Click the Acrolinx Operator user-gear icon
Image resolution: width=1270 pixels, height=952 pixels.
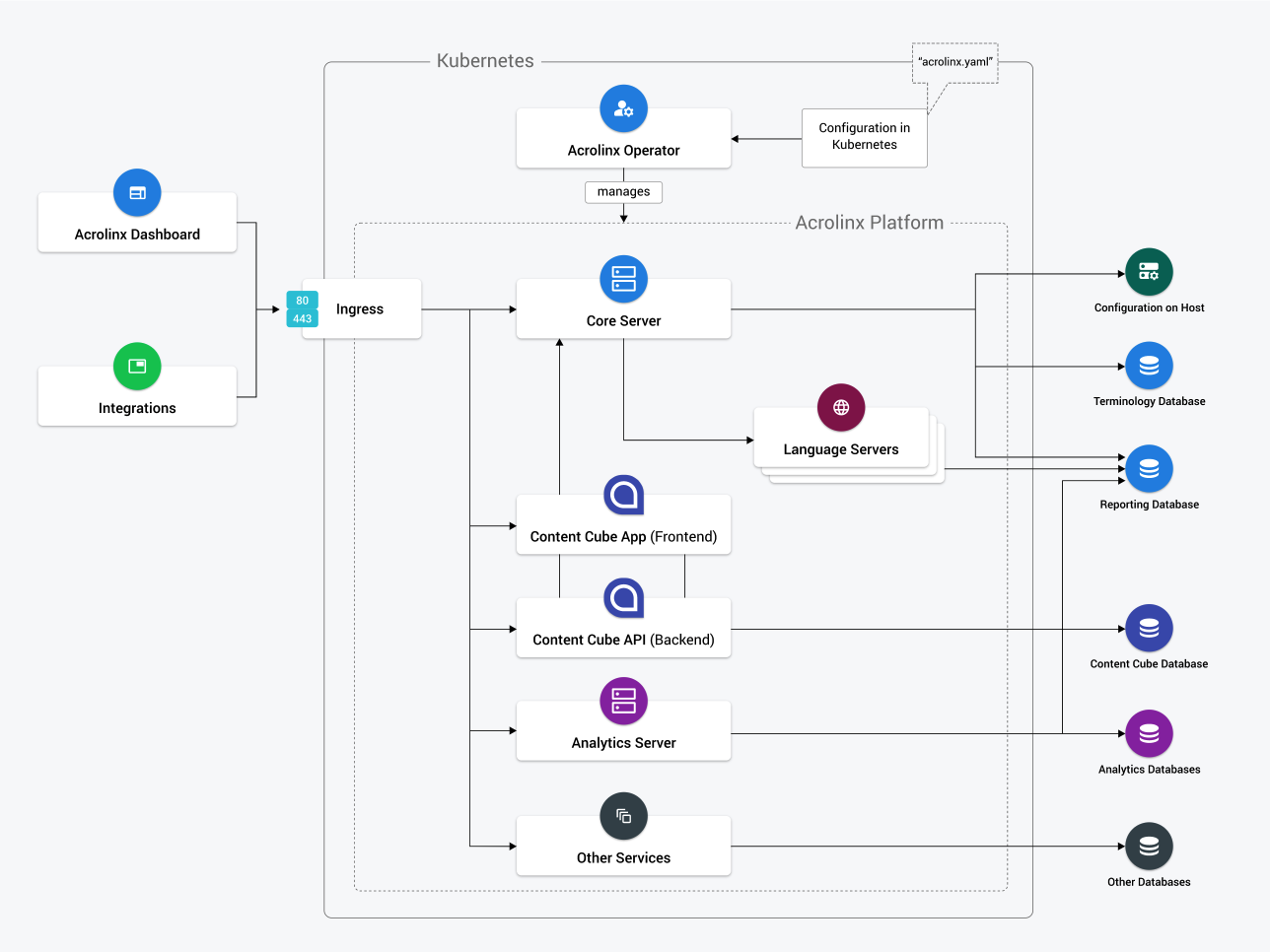tap(623, 108)
